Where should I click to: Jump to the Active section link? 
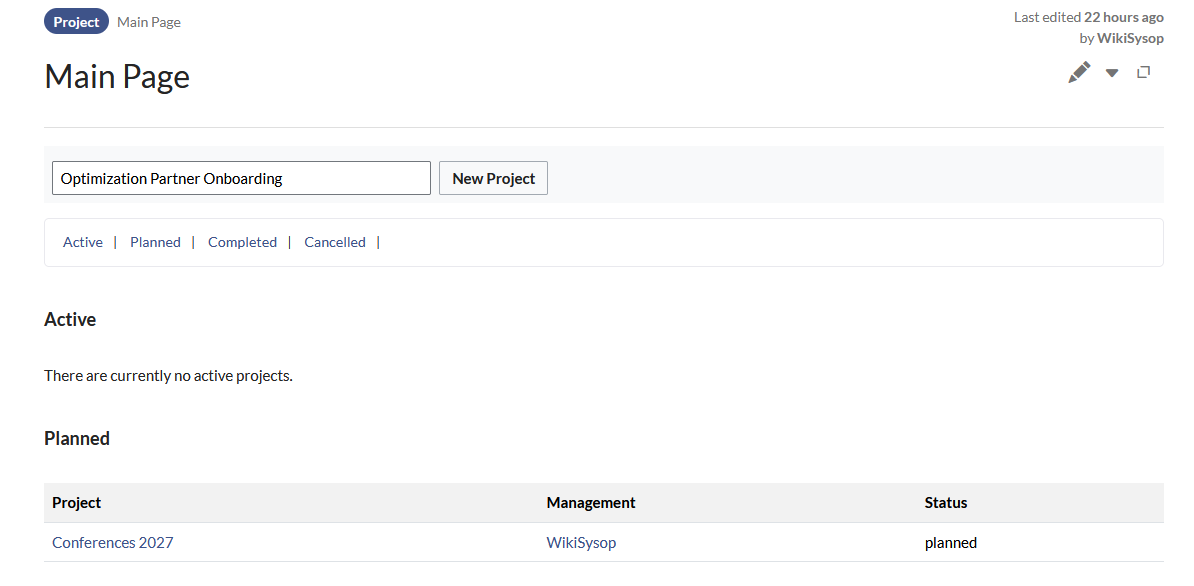coord(83,242)
